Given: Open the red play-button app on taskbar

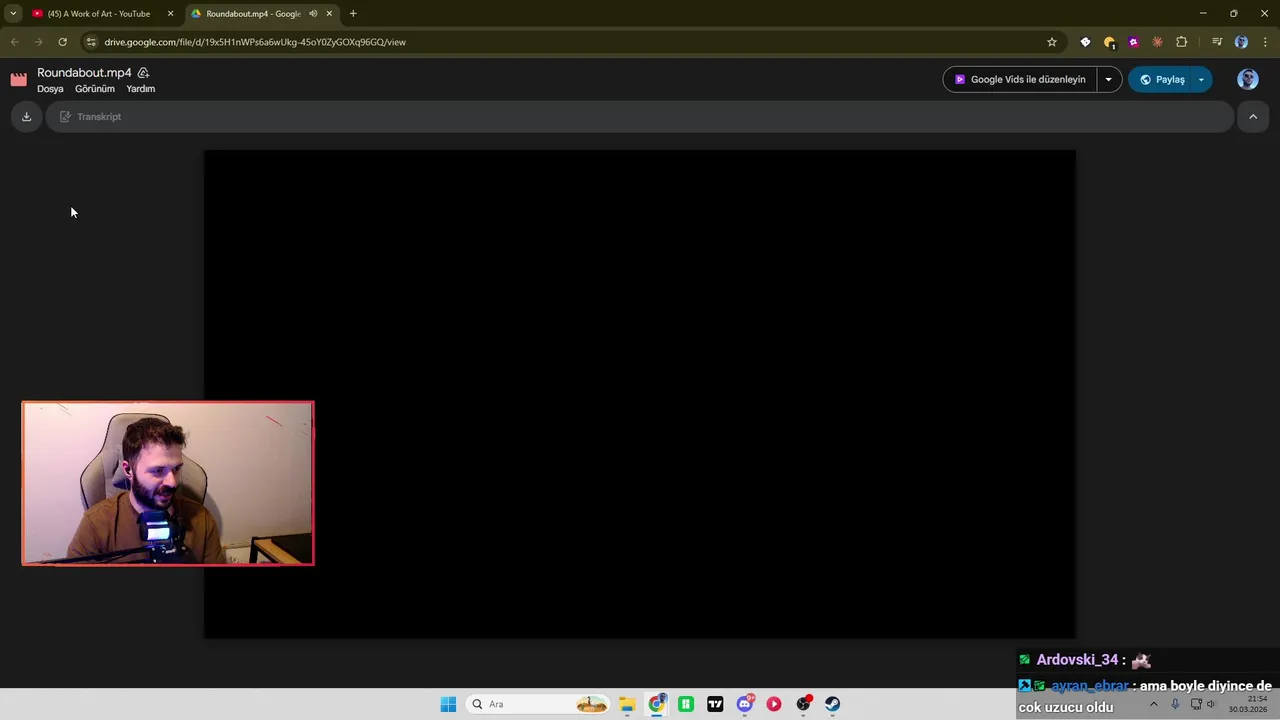Looking at the screenshot, I should 774,704.
